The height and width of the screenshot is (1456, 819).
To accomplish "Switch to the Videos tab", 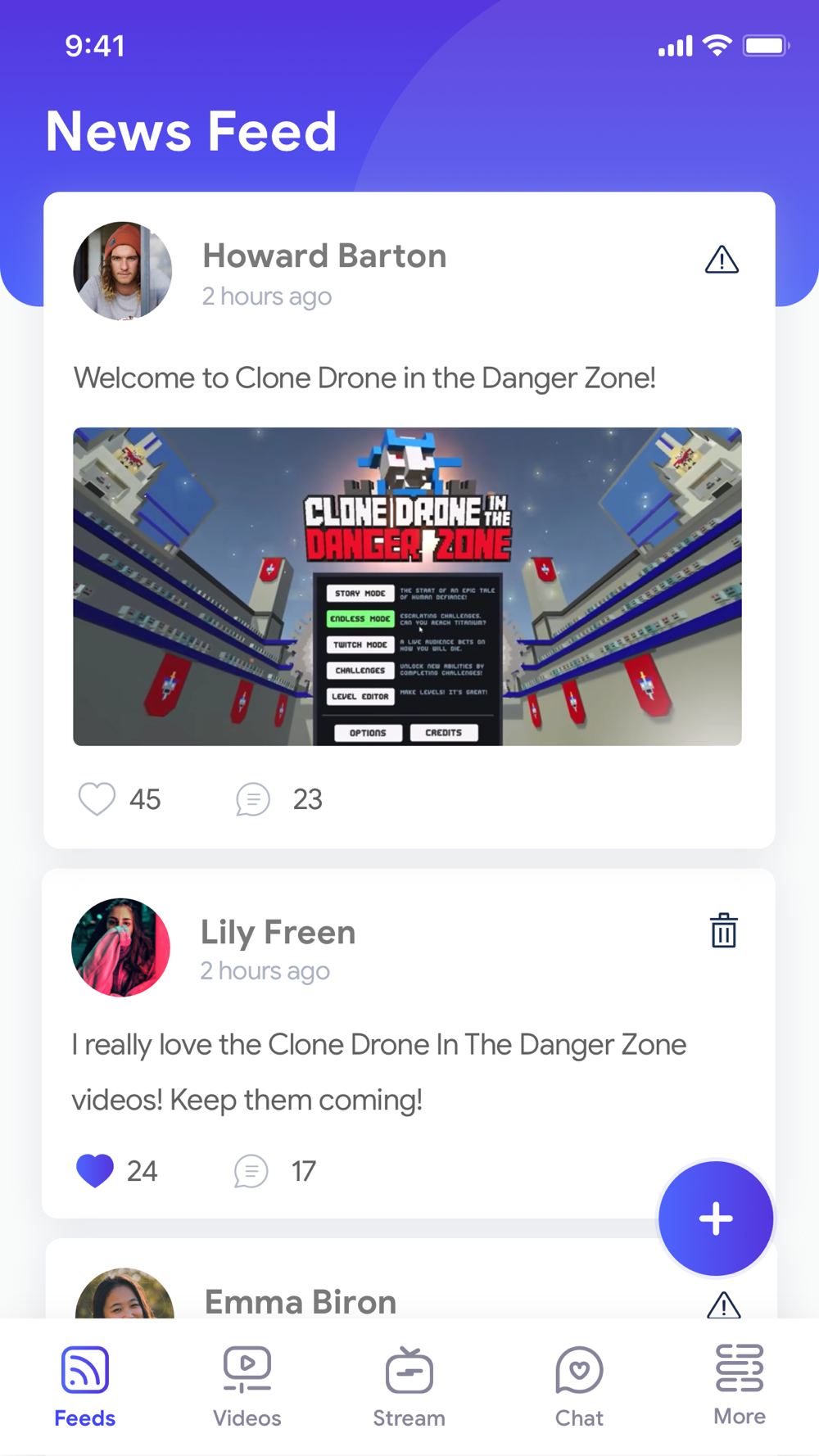I will [247, 1387].
